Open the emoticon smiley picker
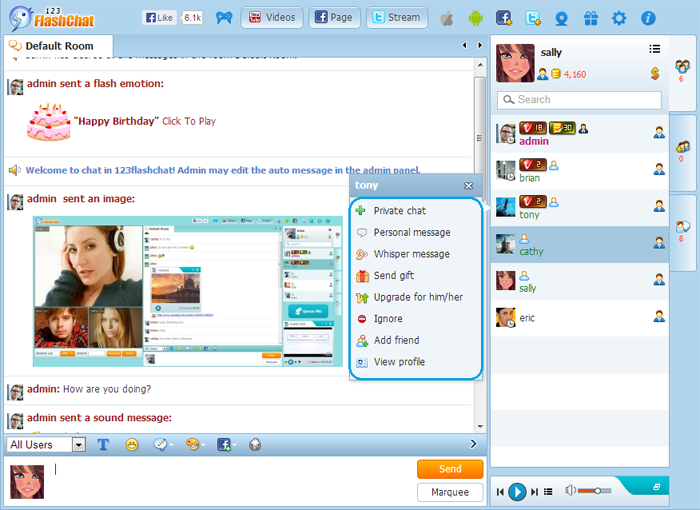The width and height of the screenshot is (700, 510). point(132,444)
